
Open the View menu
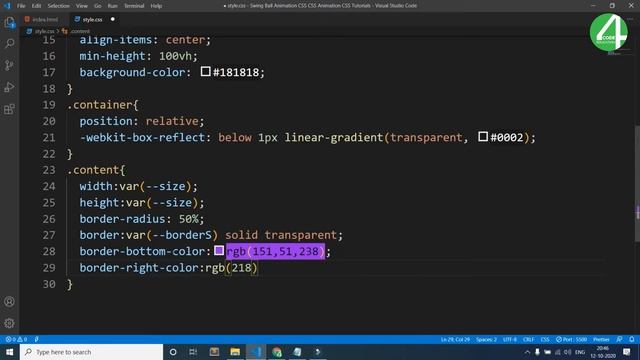coord(82,6)
